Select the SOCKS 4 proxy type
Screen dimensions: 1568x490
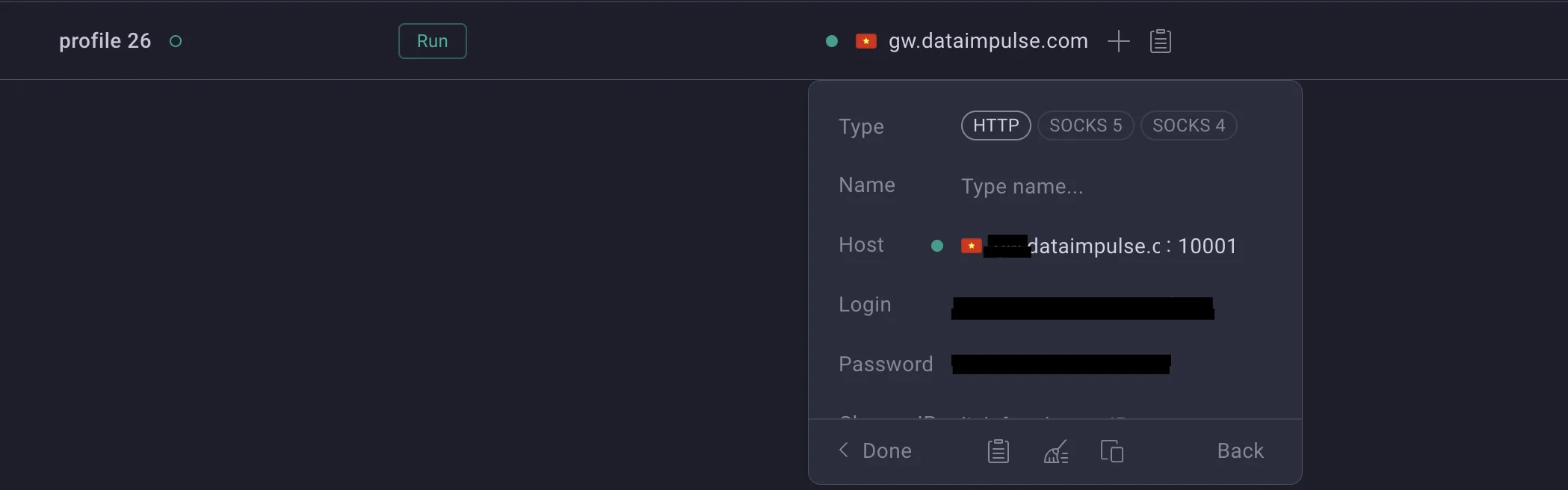coord(1189,125)
